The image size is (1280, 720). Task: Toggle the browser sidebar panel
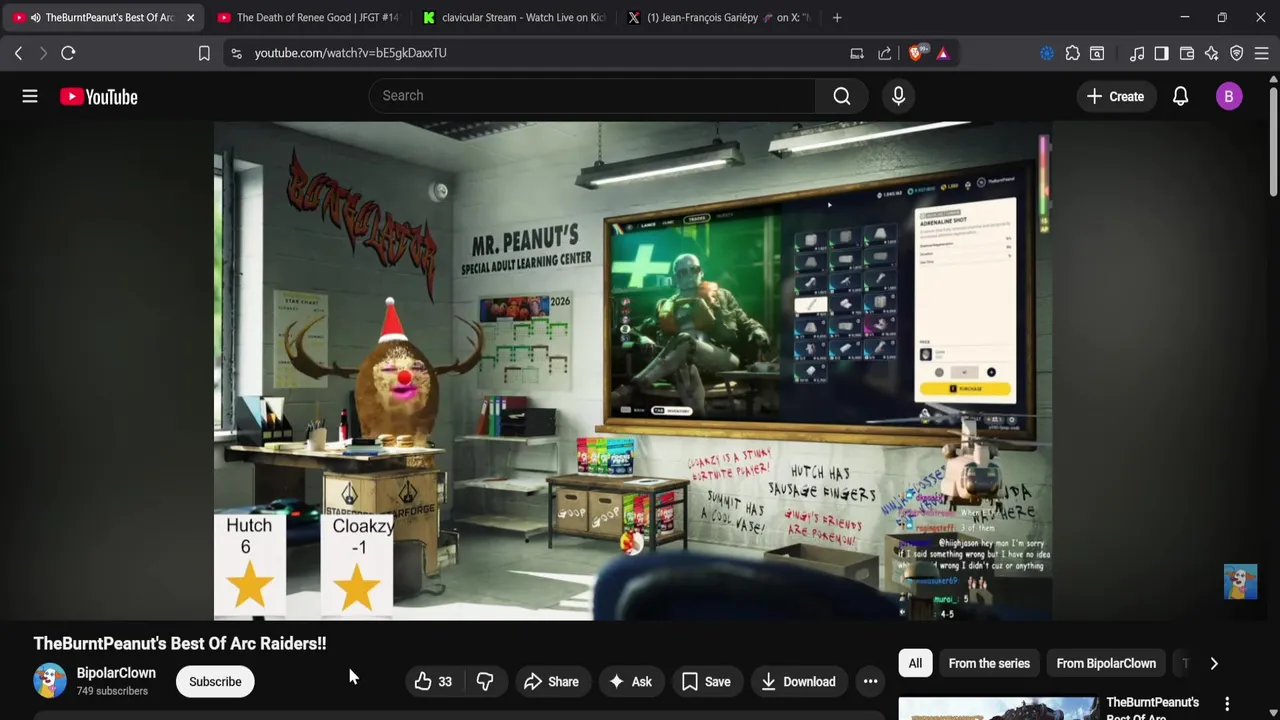click(x=1161, y=53)
